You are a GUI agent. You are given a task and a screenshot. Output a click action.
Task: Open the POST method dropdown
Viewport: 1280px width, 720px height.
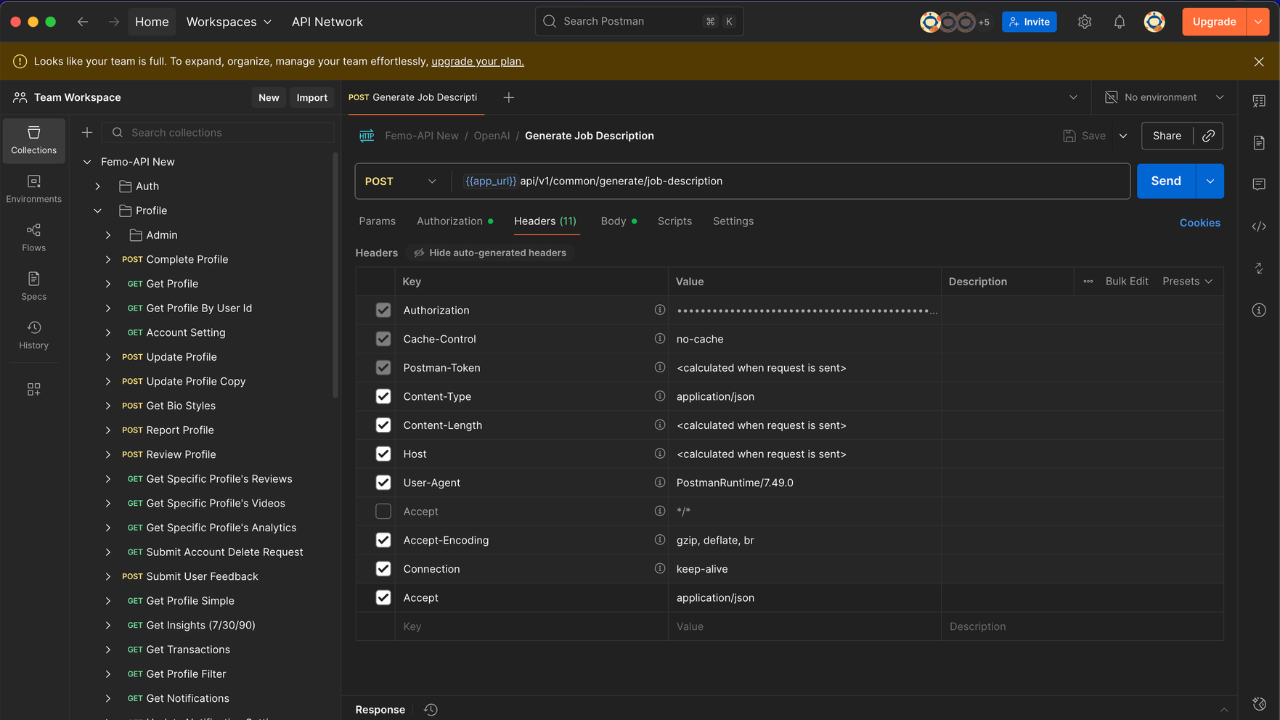pos(402,181)
